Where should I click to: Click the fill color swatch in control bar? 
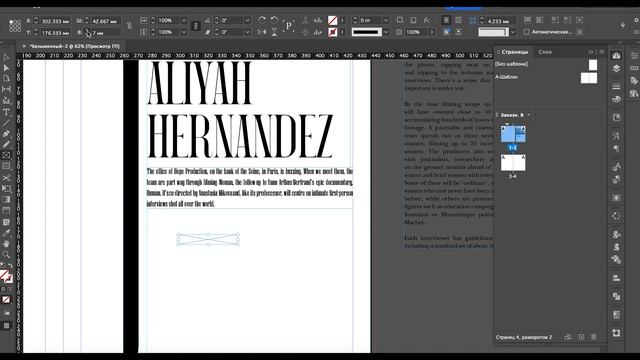pos(333,20)
